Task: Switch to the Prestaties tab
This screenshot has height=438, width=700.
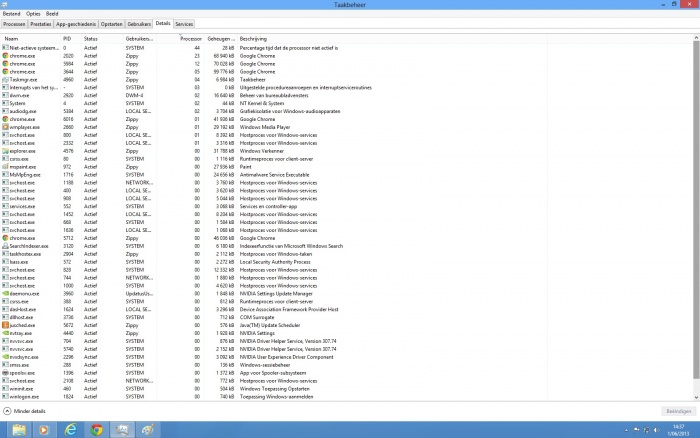Action: (41, 24)
